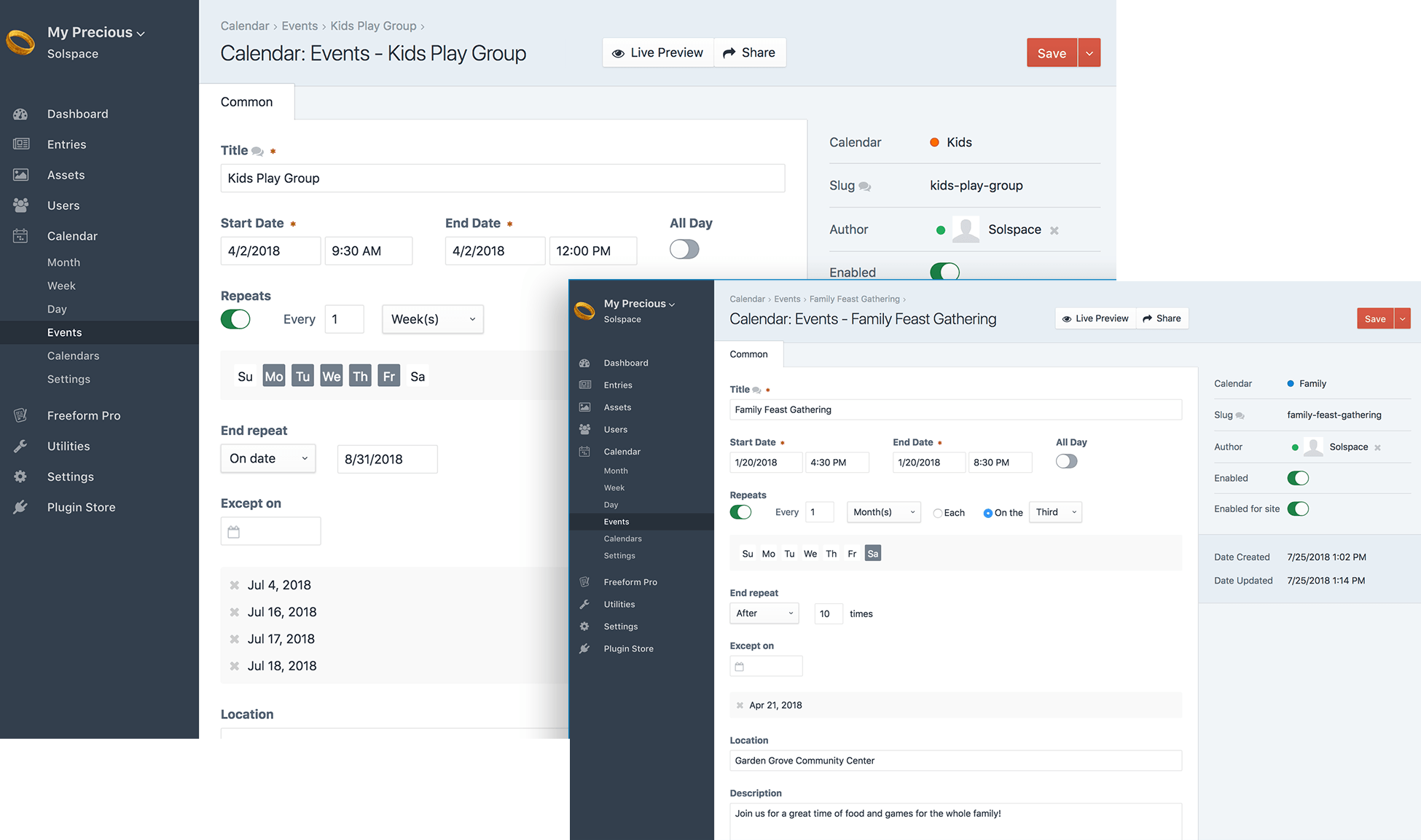
Task: Click Save button in Family Feast Gathering window
Action: pos(1374,318)
